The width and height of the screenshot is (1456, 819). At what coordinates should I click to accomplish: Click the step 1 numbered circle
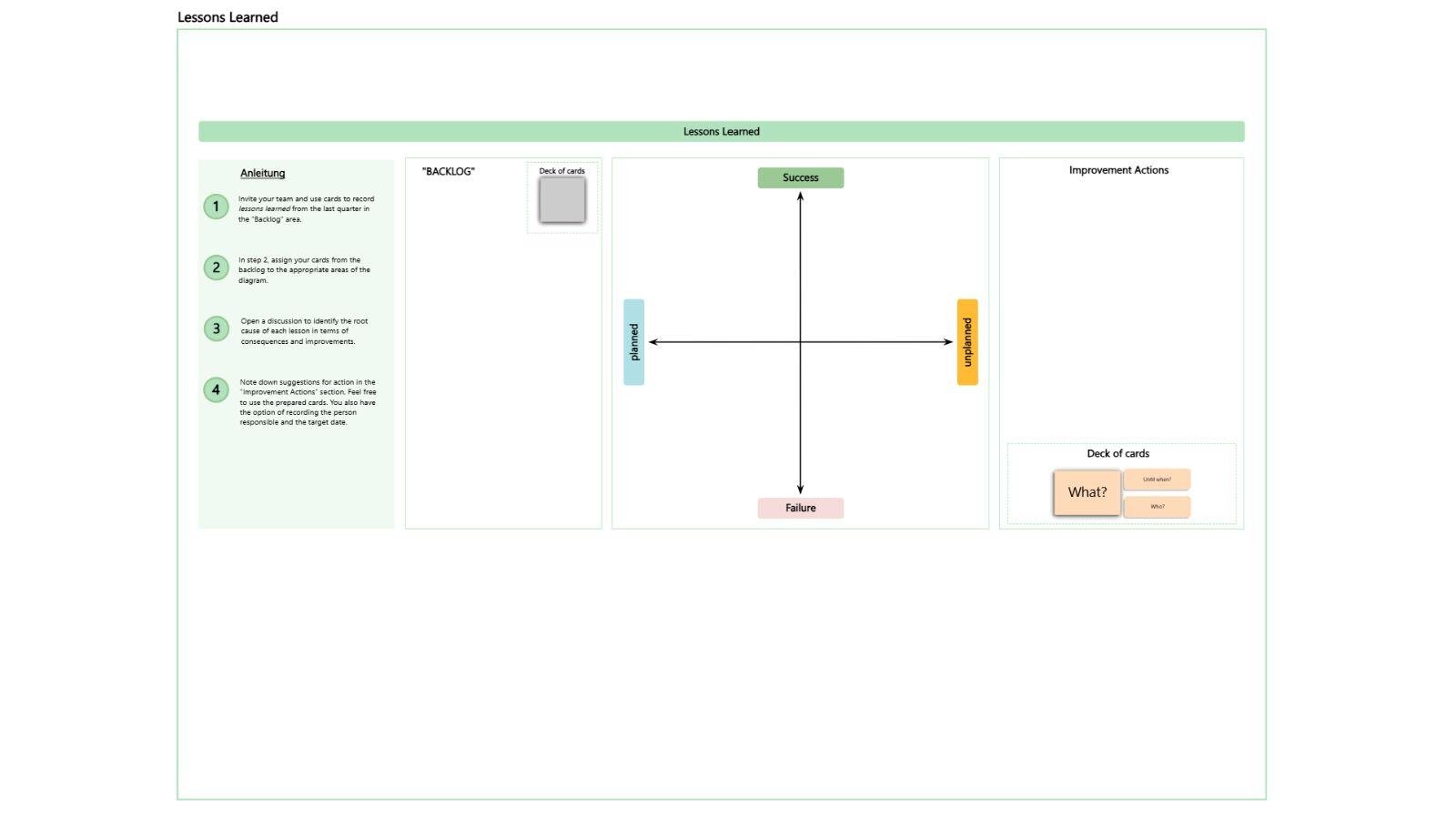coord(216,207)
